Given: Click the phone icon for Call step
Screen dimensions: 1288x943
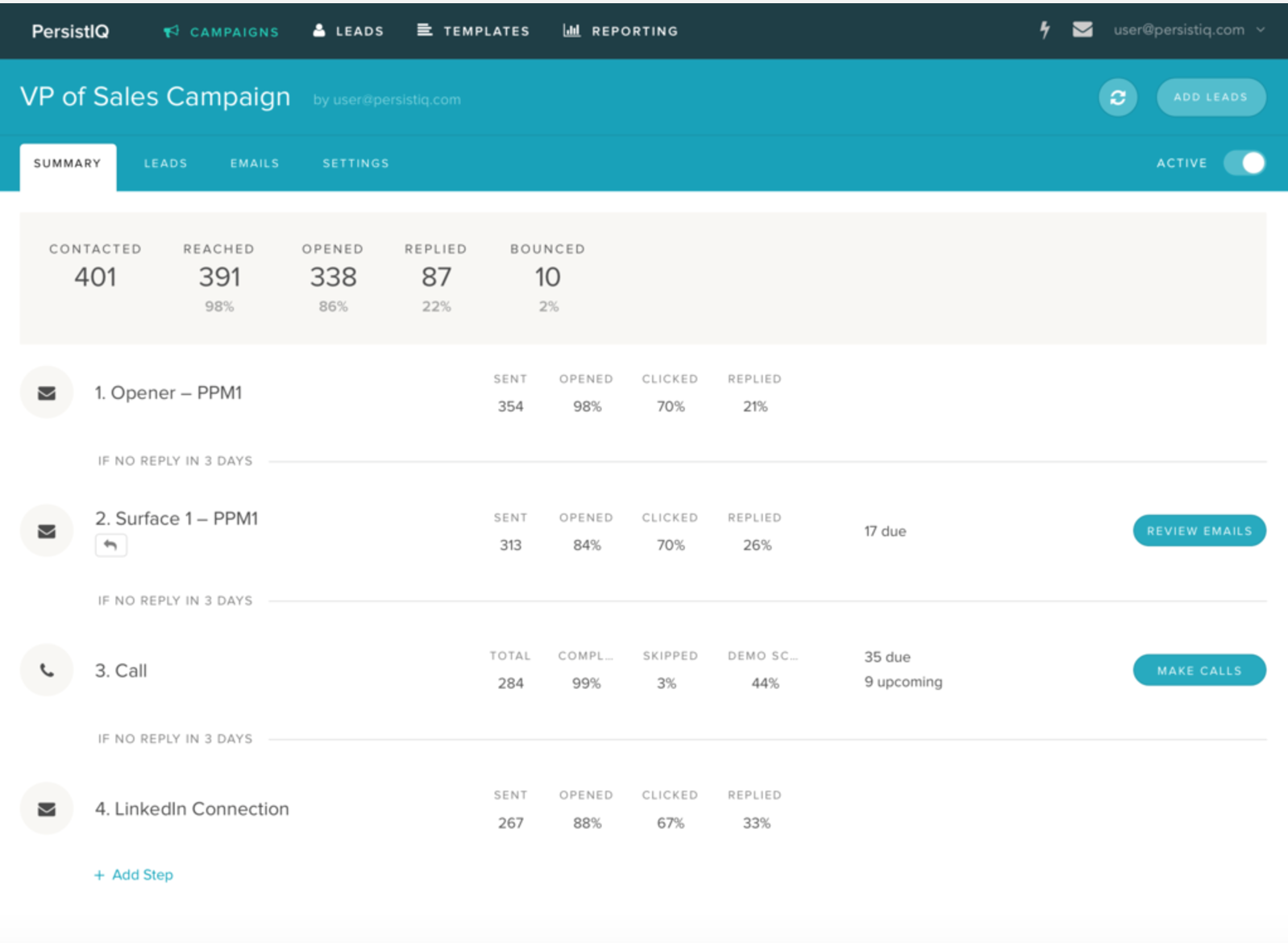Looking at the screenshot, I should (x=47, y=670).
